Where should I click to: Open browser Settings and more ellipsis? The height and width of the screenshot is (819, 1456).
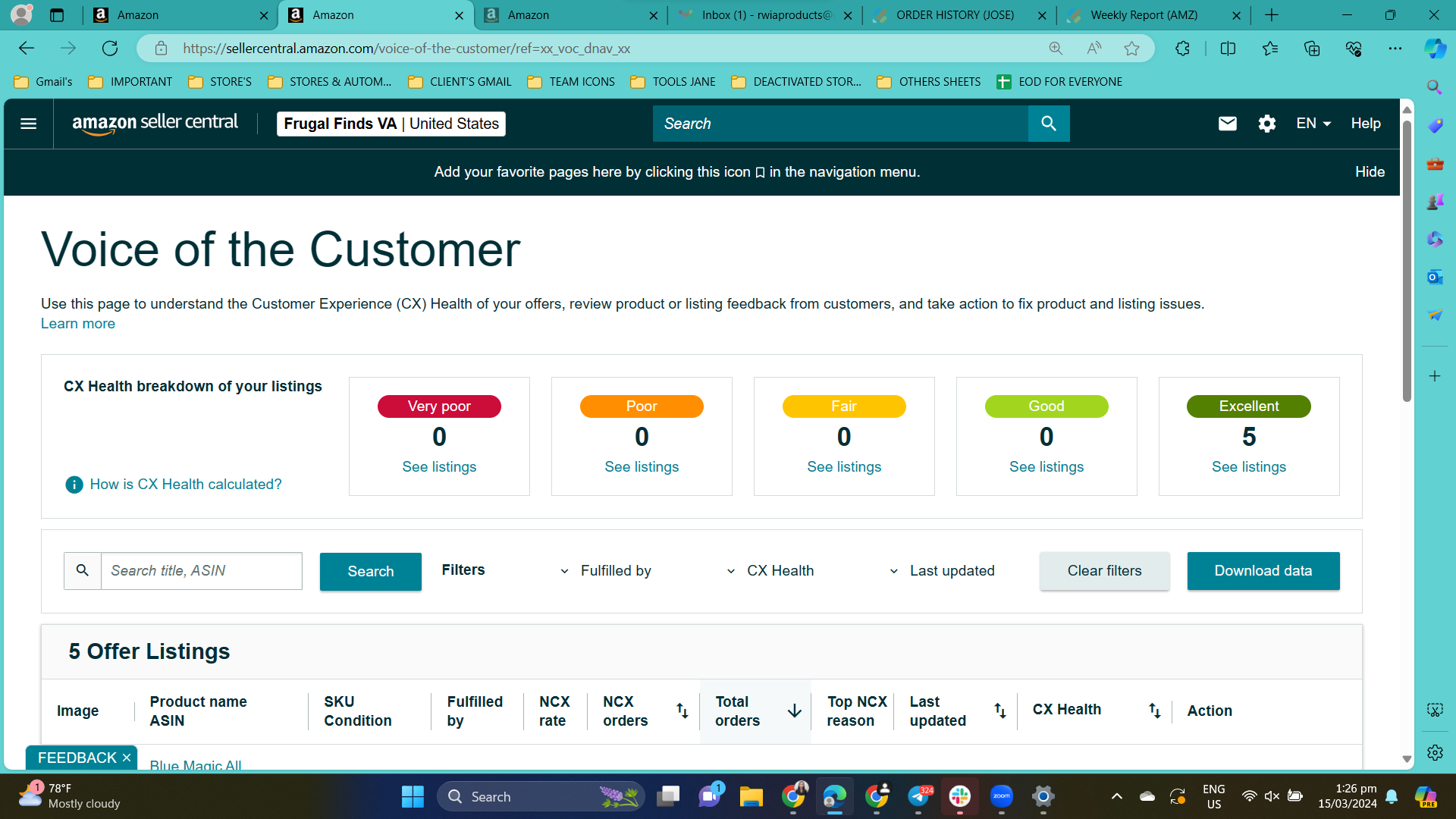[x=1395, y=49]
